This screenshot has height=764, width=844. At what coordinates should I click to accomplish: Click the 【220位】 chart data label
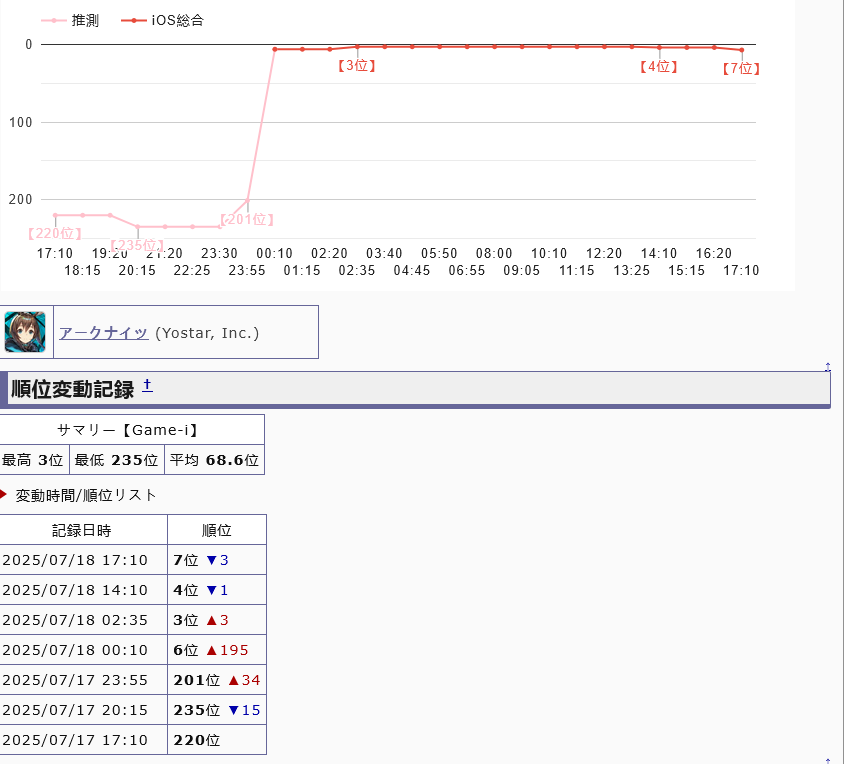pos(55,233)
